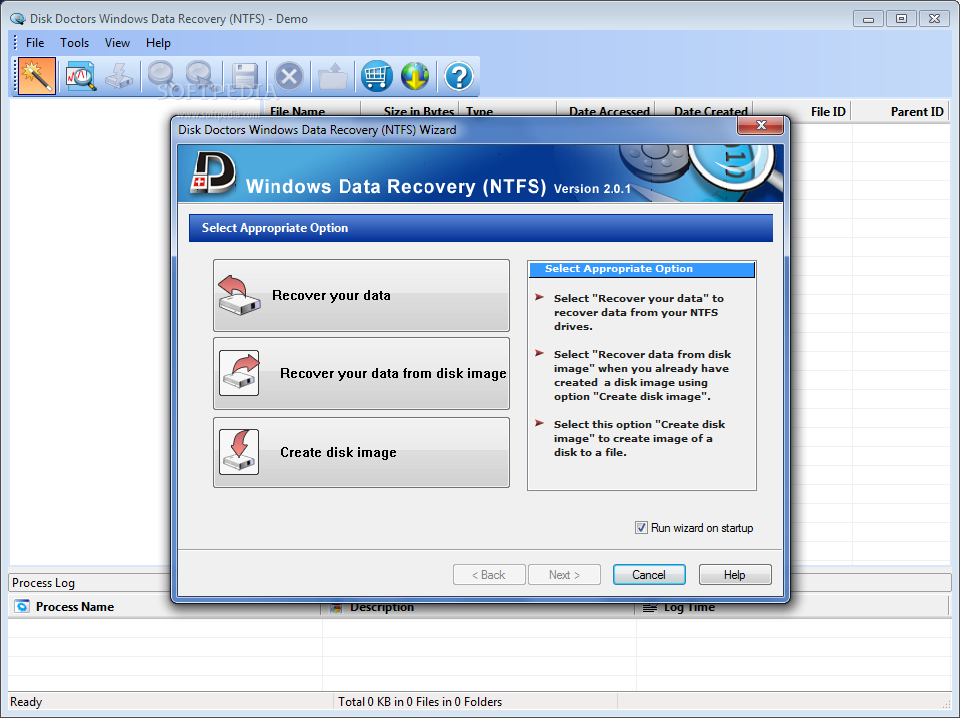Image resolution: width=960 pixels, height=718 pixels.
Task: Click the wizard Help button
Action: pyautogui.click(x=735, y=575)
